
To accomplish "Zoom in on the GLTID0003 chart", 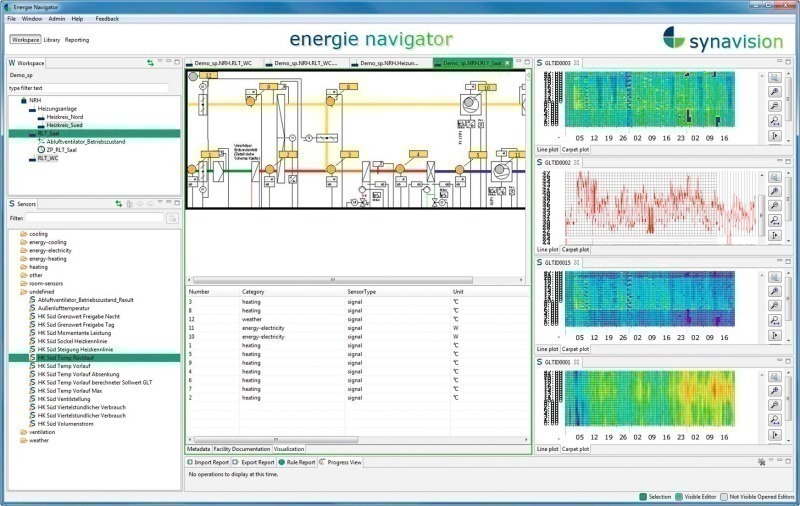I will pos(774,92).
